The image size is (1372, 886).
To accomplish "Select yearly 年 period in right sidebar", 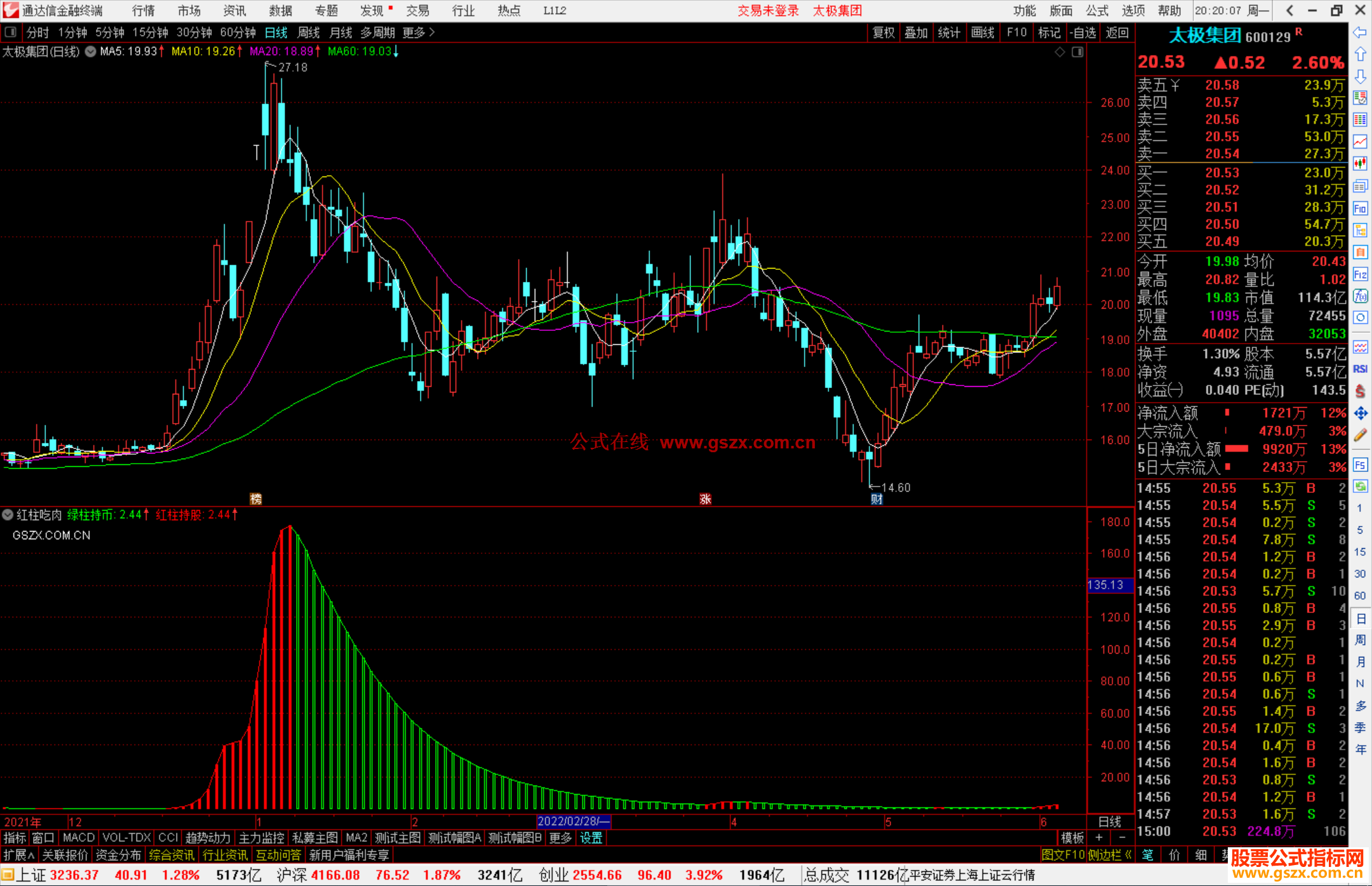I will point(1360,749).
